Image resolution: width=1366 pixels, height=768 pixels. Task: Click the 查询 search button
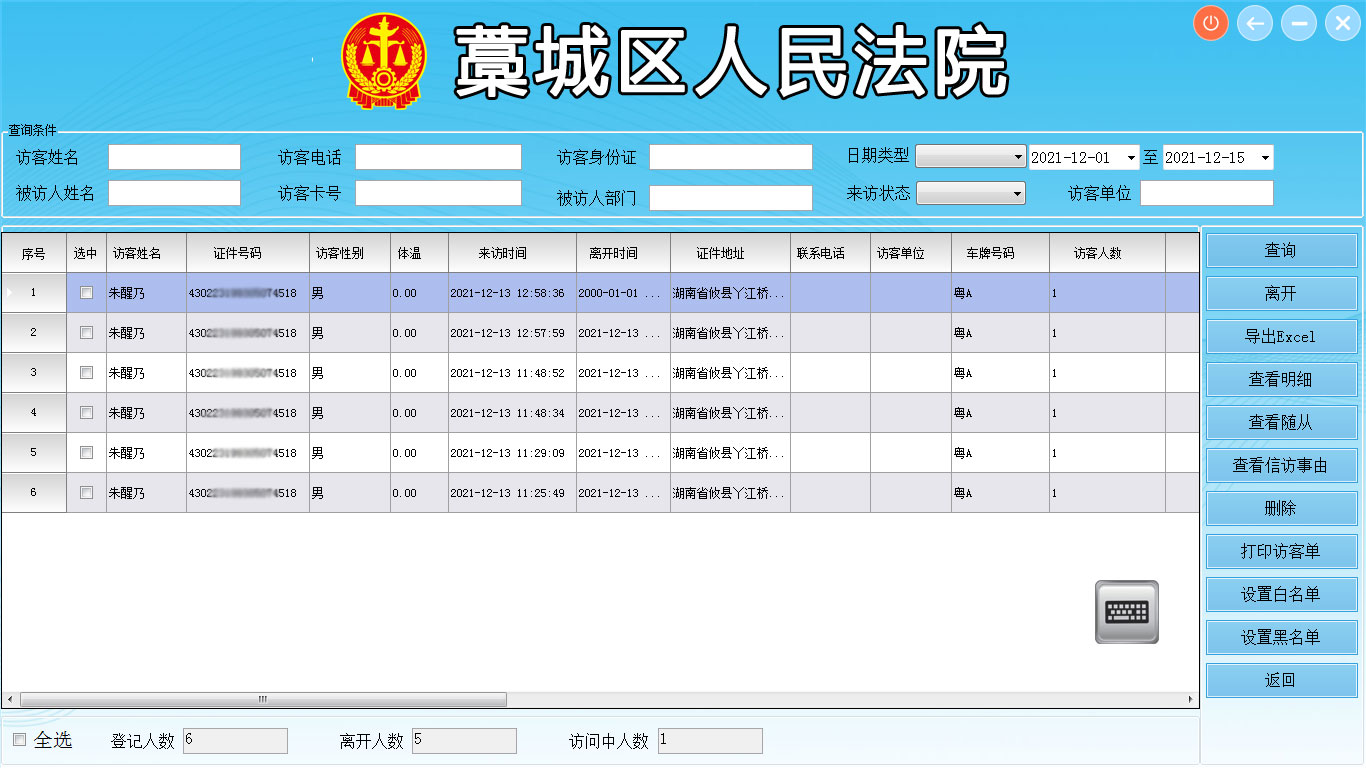coord(1281,250)
